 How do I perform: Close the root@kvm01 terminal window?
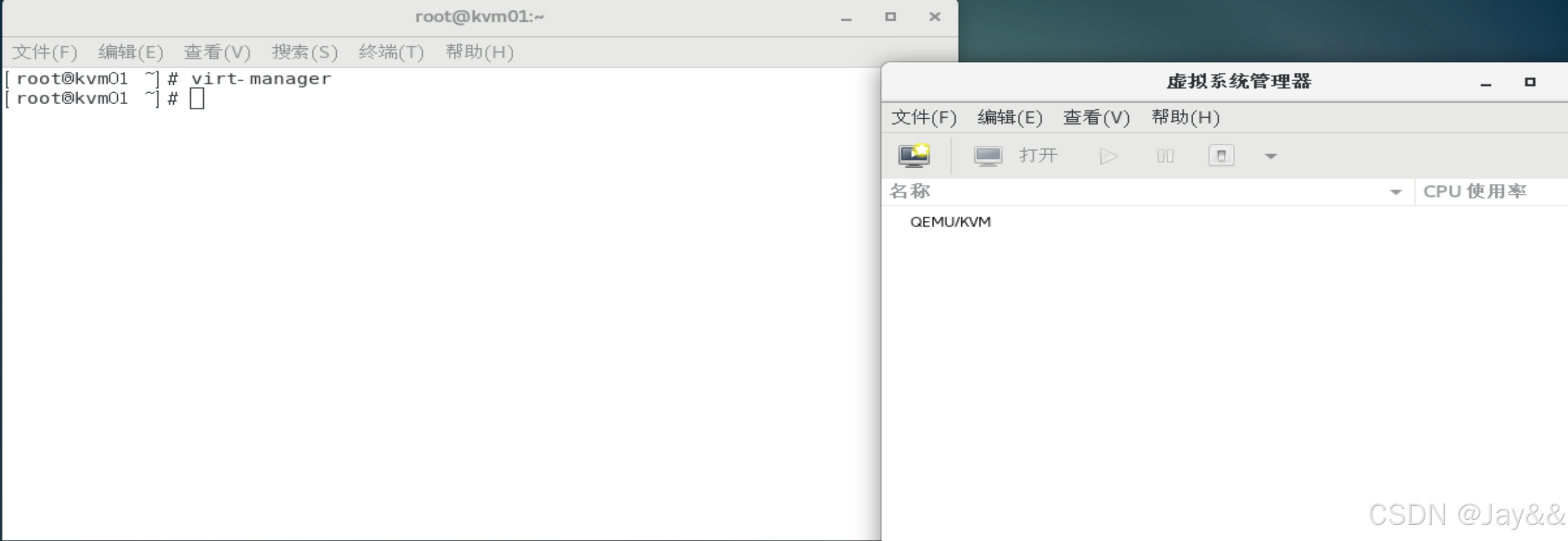[935, 17]
